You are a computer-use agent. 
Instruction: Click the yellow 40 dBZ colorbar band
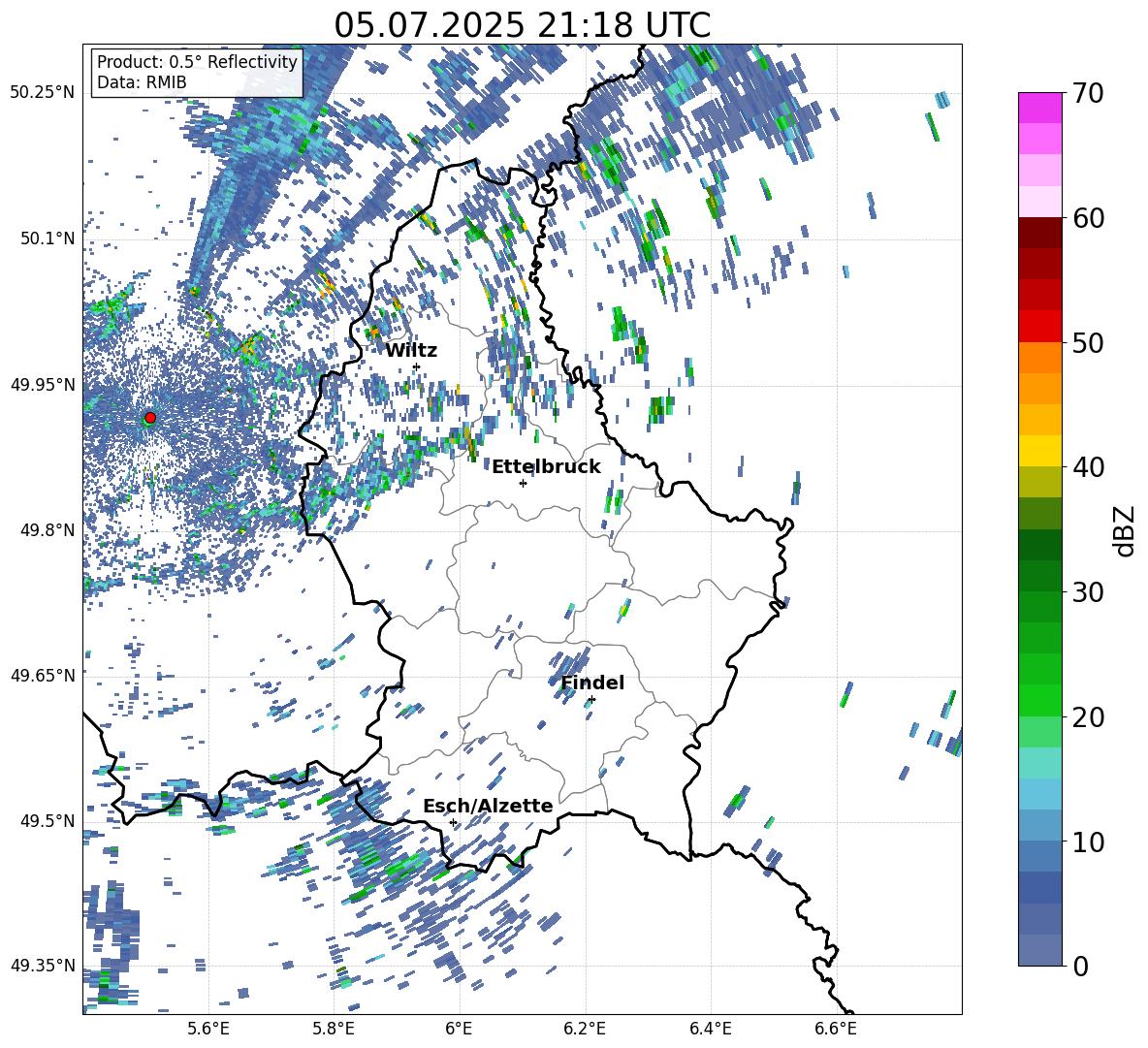[1039, 451]
